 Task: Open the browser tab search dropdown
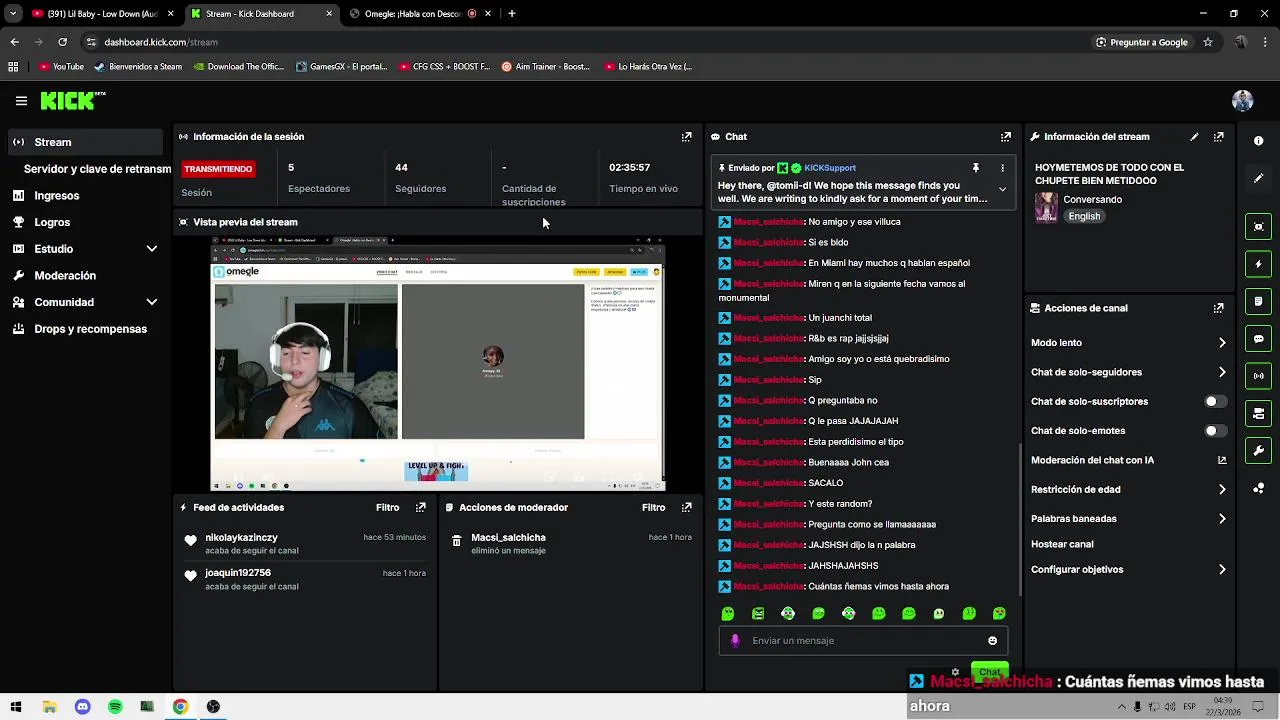coord(13,14)
